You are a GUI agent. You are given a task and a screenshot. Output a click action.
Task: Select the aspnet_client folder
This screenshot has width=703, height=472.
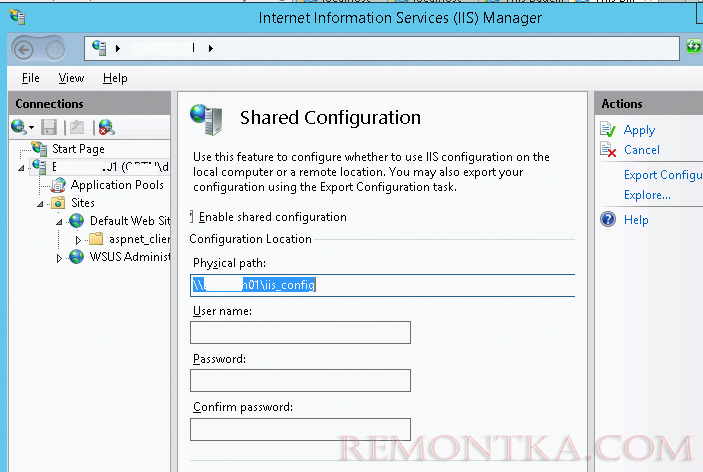139,239
